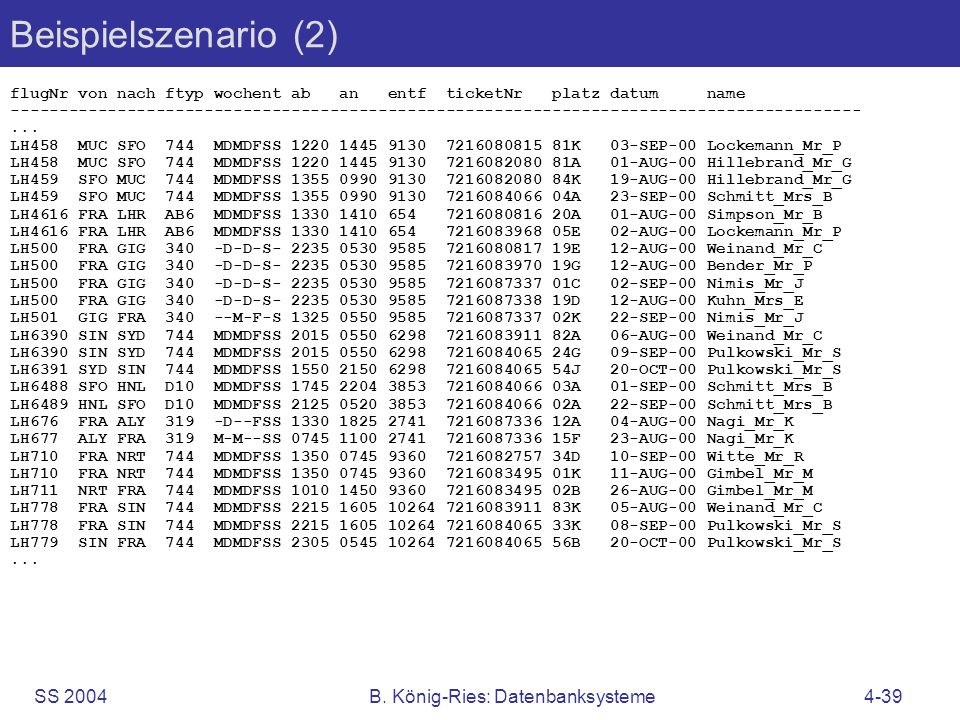The width and height of the screenshot is (960, 720).
Task: Select the "platz" column header
Action: tap(575, 94)
